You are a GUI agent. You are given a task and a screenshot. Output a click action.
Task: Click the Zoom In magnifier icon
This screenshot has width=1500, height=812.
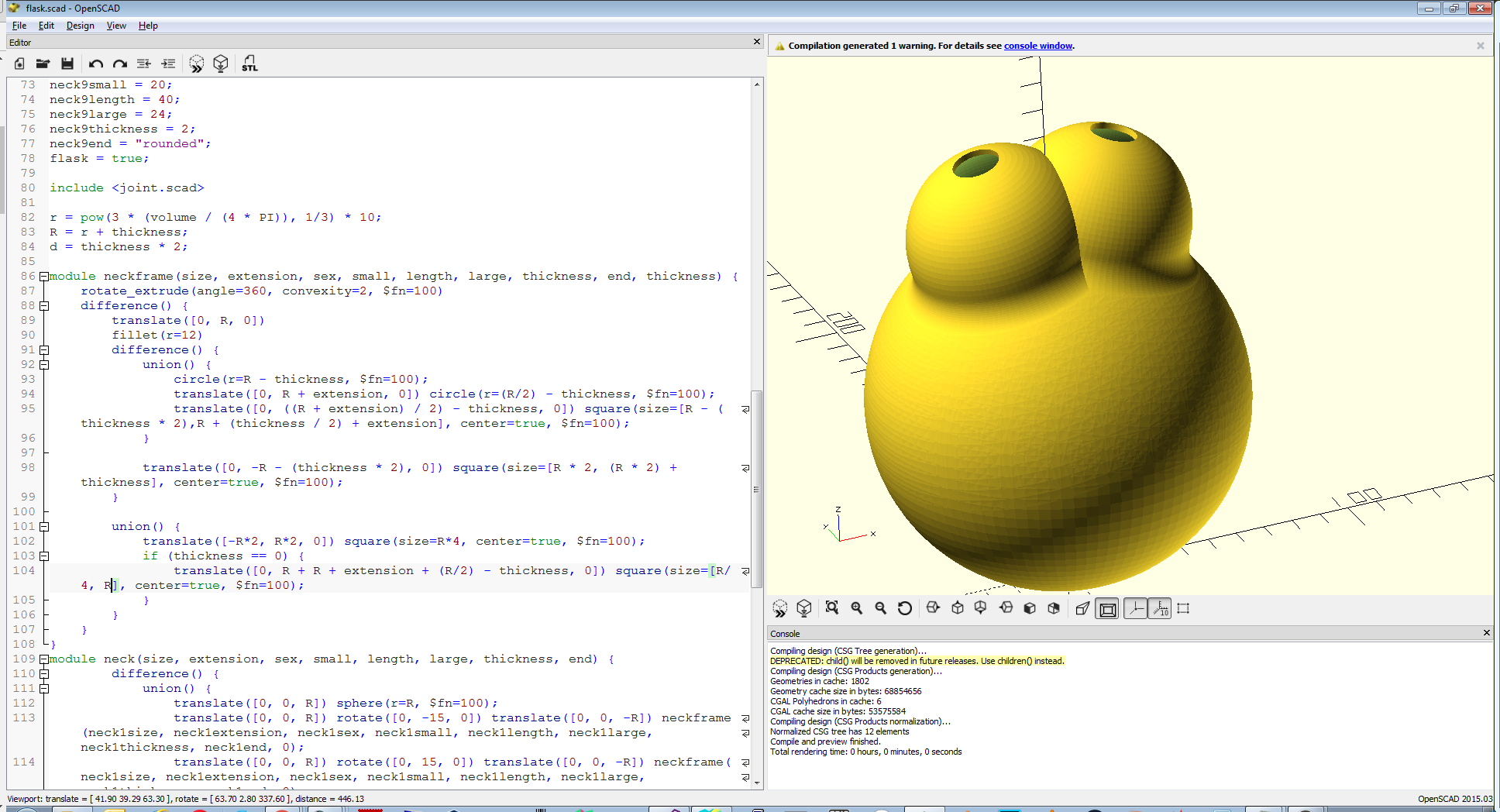856,608
